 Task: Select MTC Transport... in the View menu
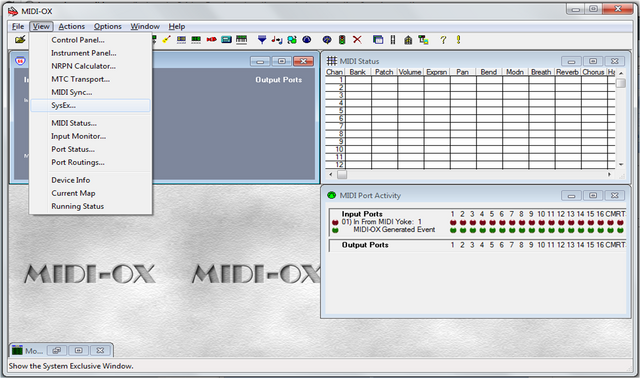tap(90, 79)
